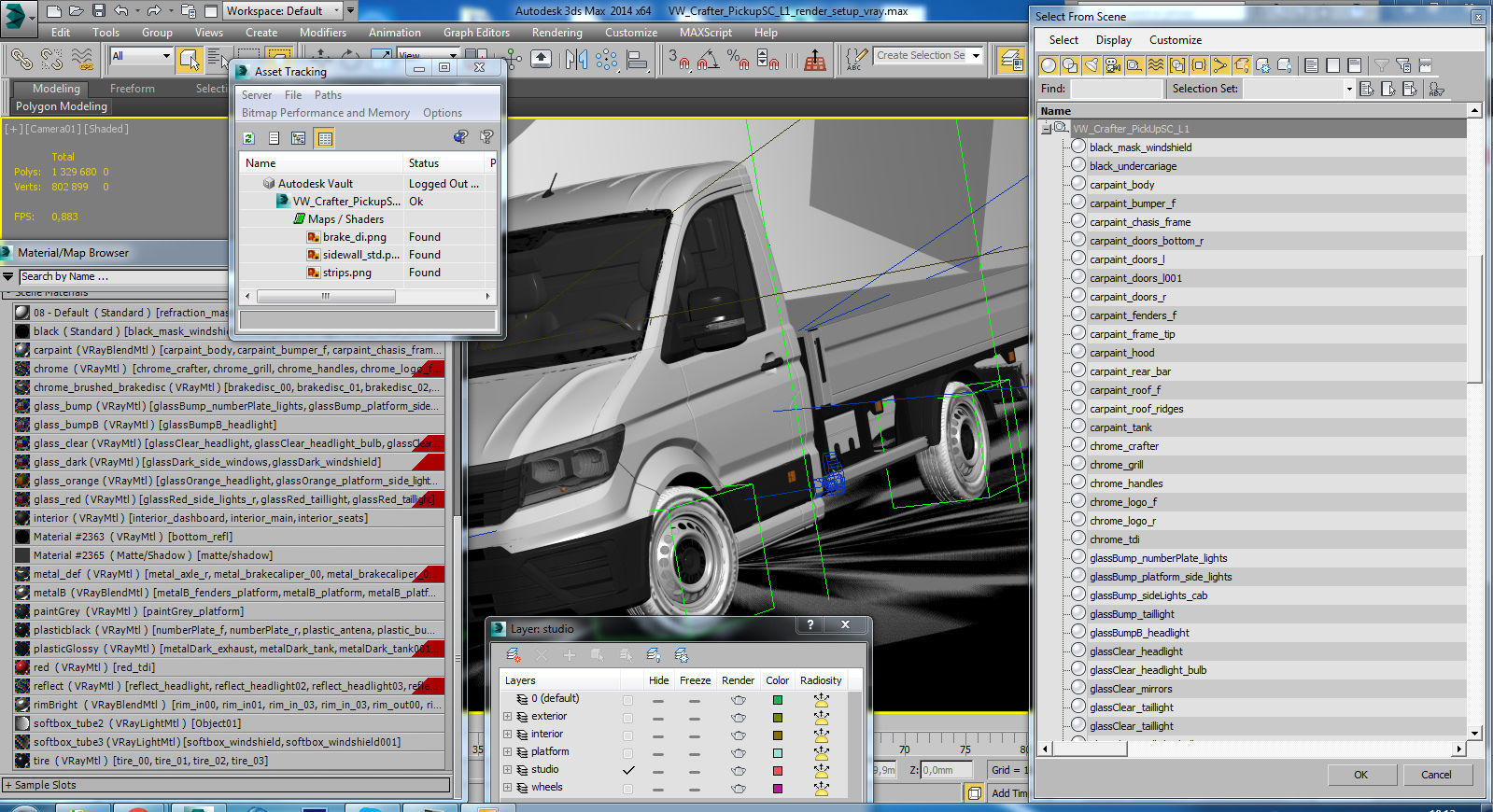Click the Select and Link tool
This screenshot has height=812, width=1493.
click(21, 60)
